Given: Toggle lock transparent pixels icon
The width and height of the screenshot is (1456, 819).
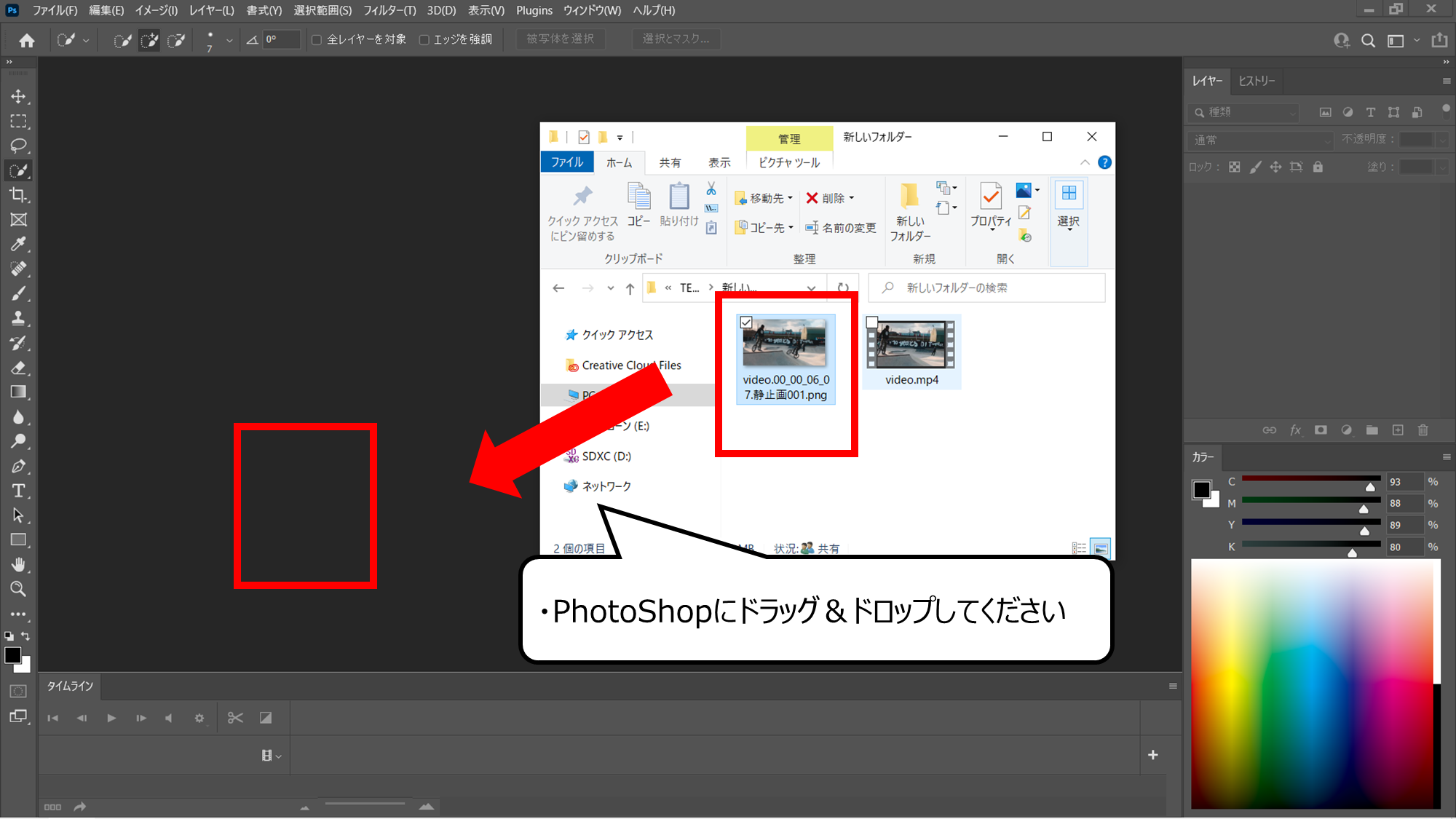Looking at the screenshot, I should 1235,167.
